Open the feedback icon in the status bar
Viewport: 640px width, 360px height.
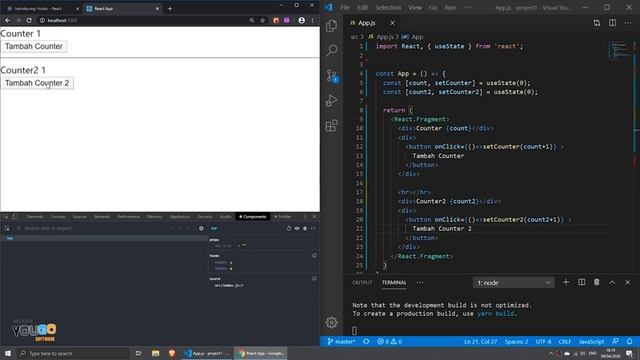click(616, 341)
